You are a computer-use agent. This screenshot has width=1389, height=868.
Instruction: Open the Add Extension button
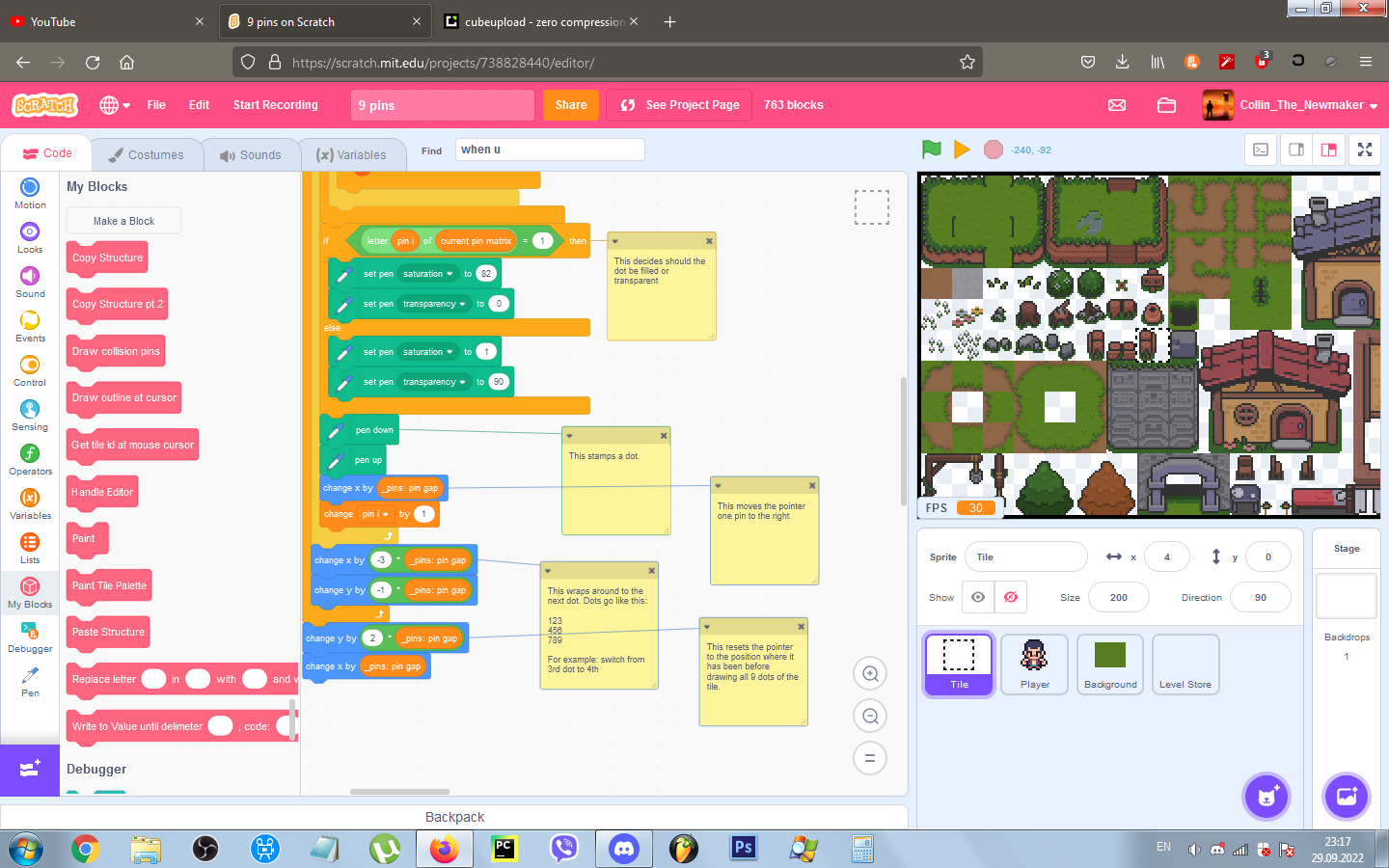pos(30,769)
